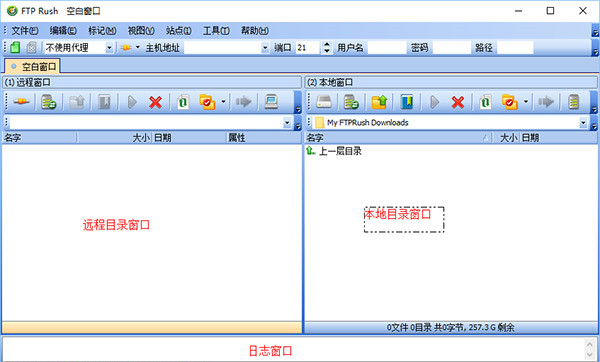The height and width of the screenshot is (362, 600).
Task: Click refresh icon in the local window toolbar
Action: click(486, 102)
